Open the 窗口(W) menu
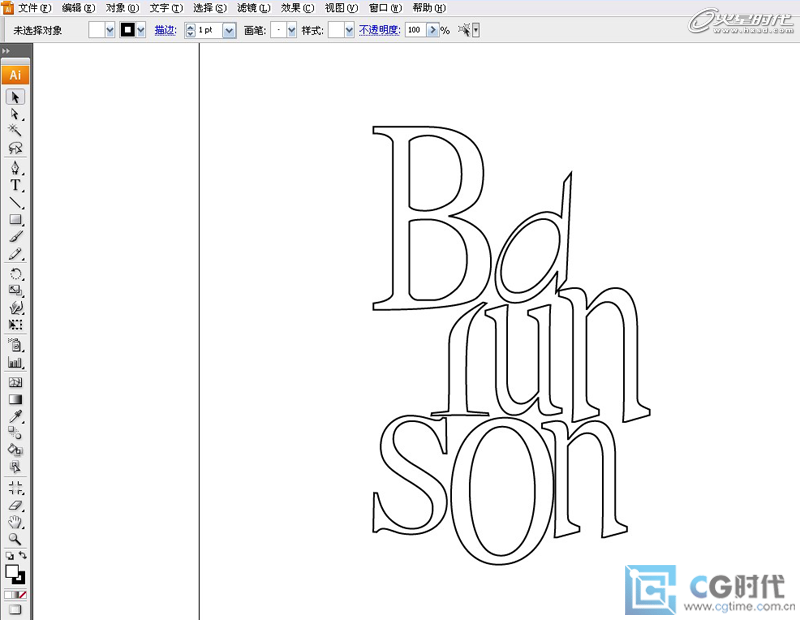The width and height of the screenshot is (800, 620). [x=385, y=8]
